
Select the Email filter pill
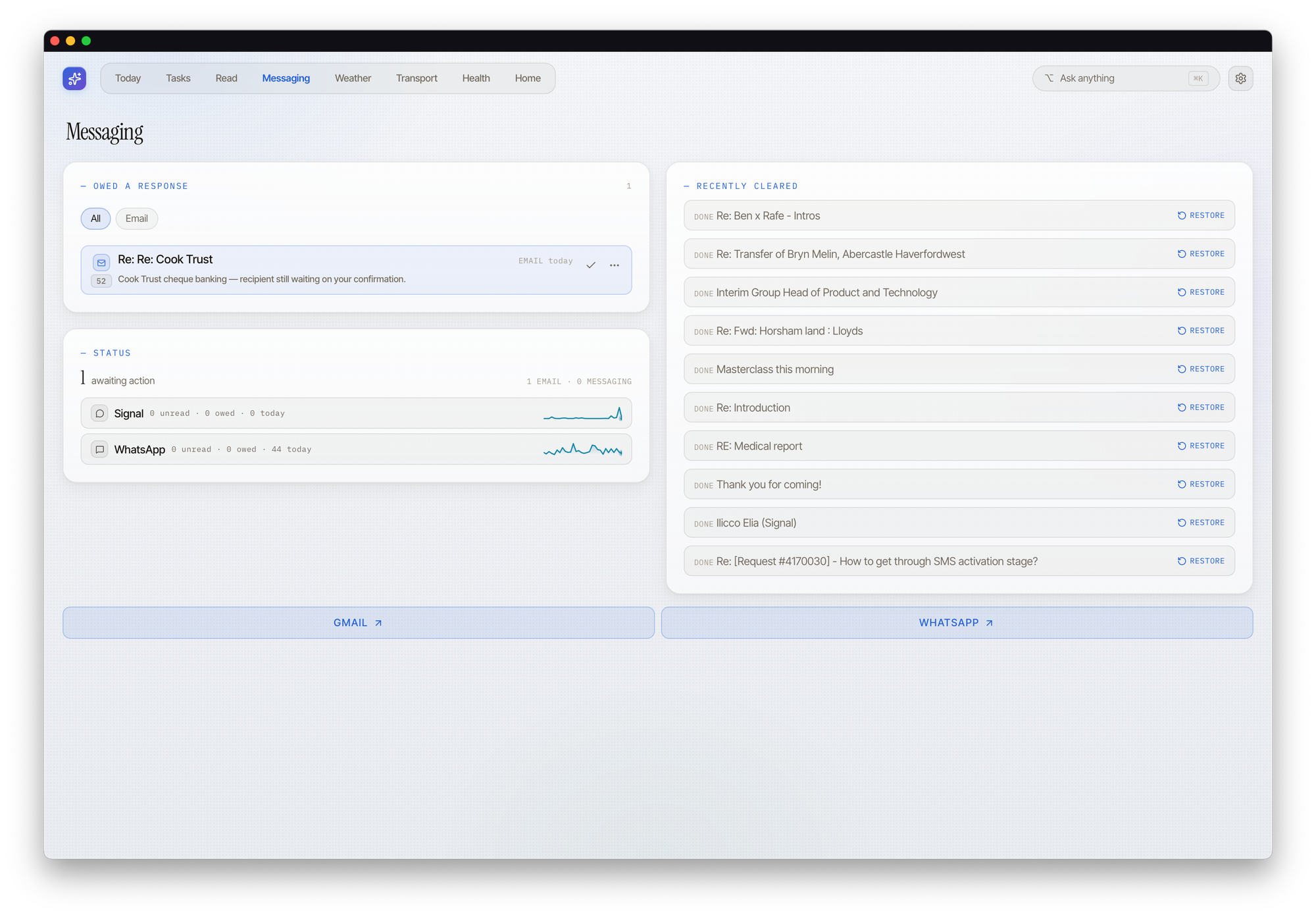(137, 219)
